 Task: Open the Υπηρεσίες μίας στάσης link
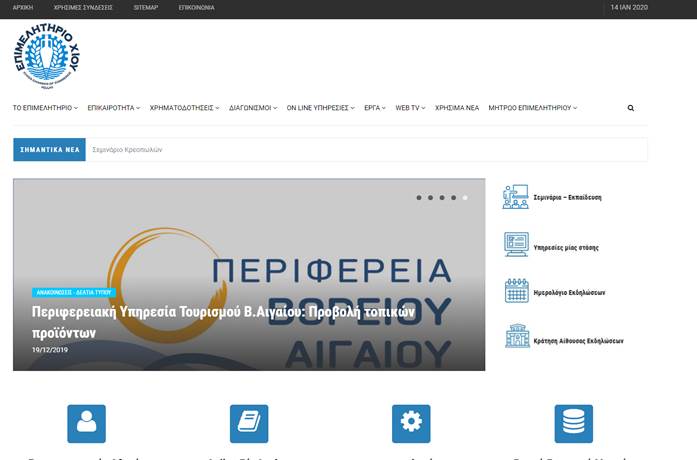pyautogui.click(x=566, y=248)
